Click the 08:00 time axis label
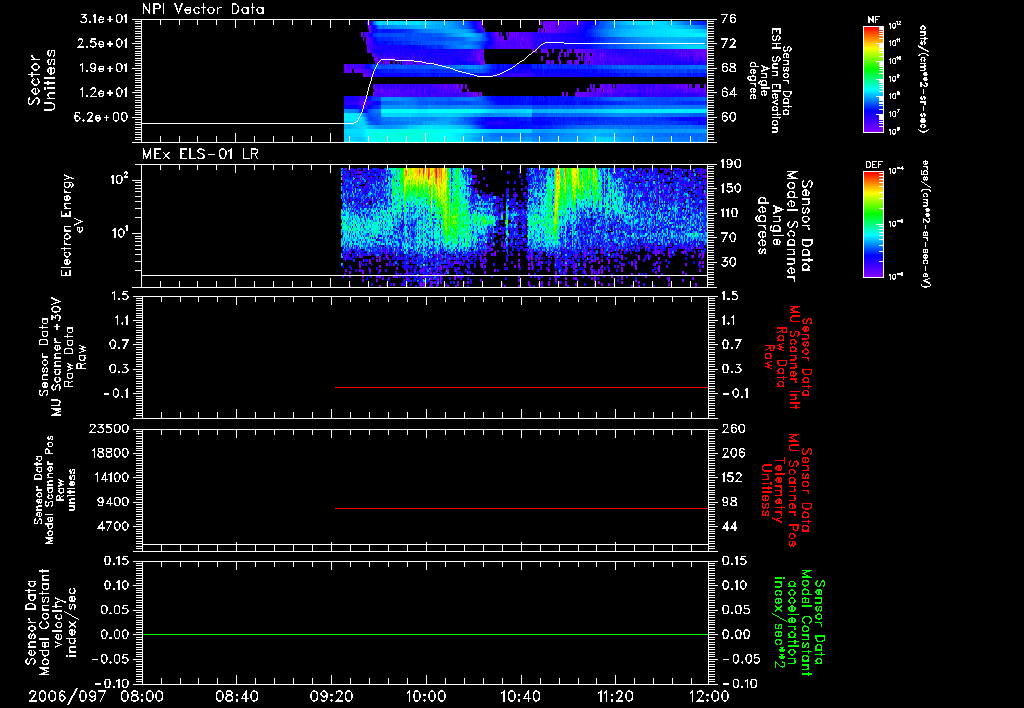 [141, 696]
